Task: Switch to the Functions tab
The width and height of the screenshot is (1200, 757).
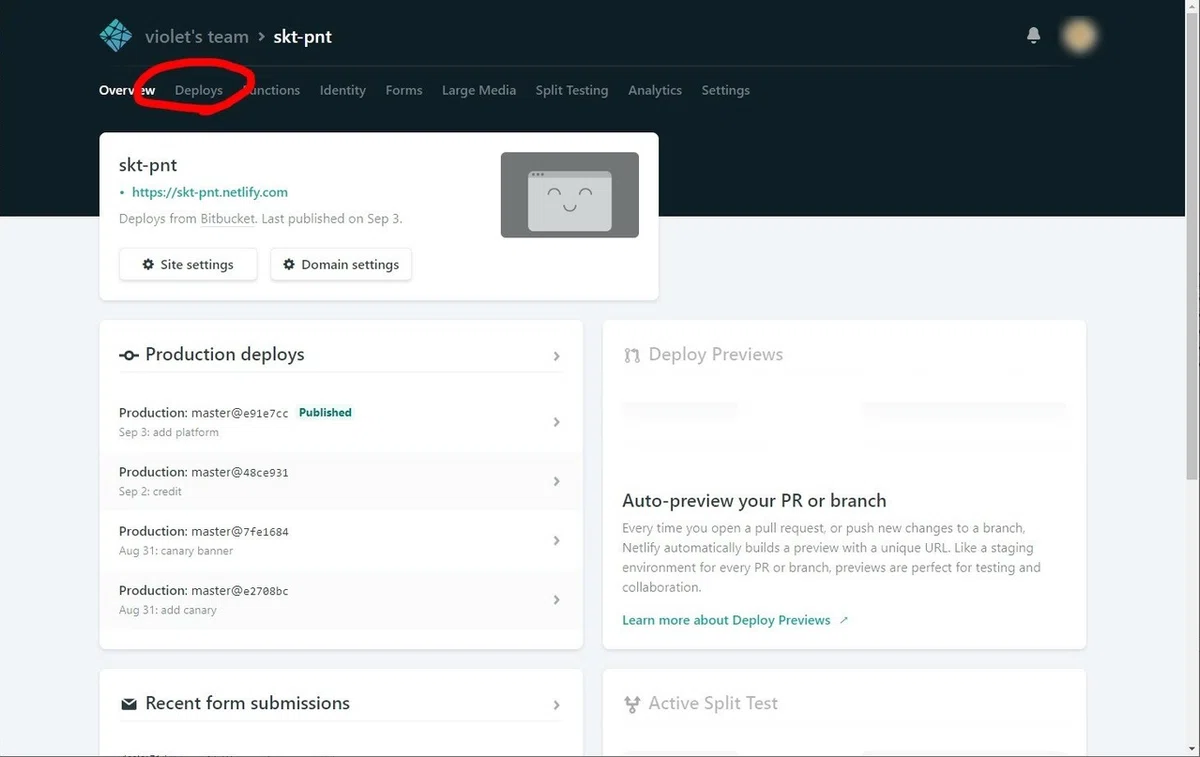Action: (x=271, y=90)
